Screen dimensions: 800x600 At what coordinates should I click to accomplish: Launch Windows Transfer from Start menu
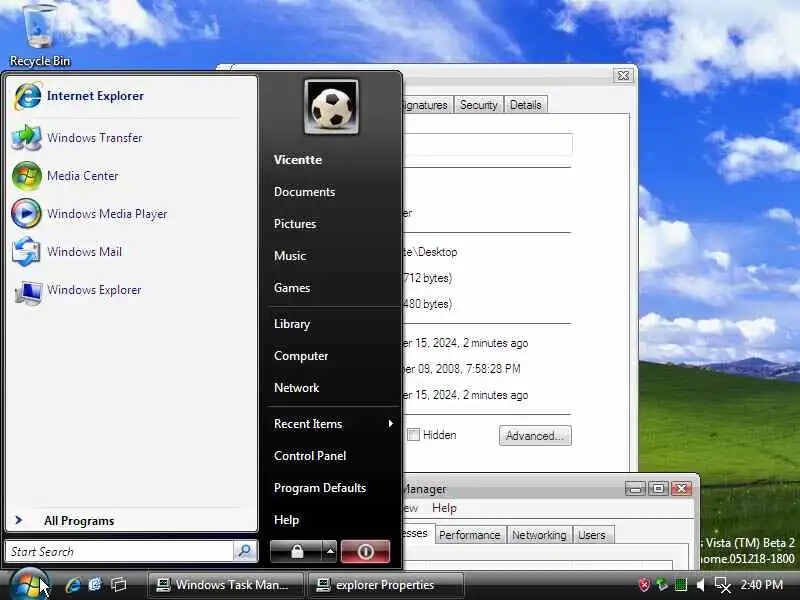(78, 138)
